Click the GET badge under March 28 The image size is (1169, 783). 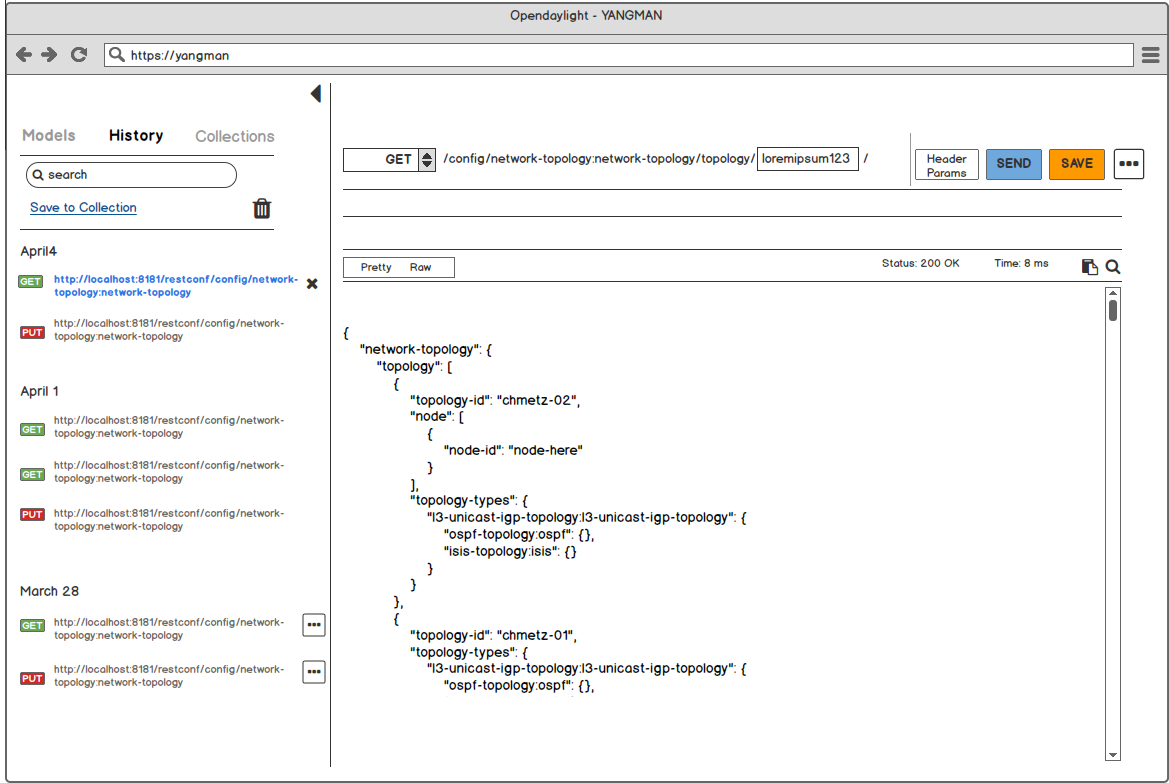coord(32,626)
